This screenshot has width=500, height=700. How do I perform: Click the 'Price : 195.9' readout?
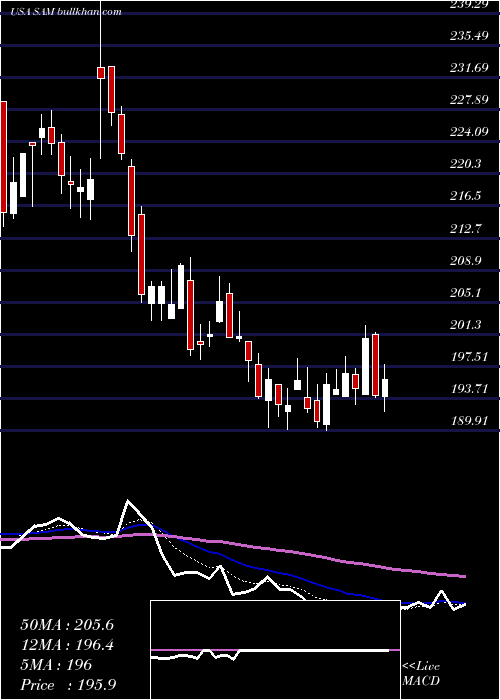coord(68,685)
